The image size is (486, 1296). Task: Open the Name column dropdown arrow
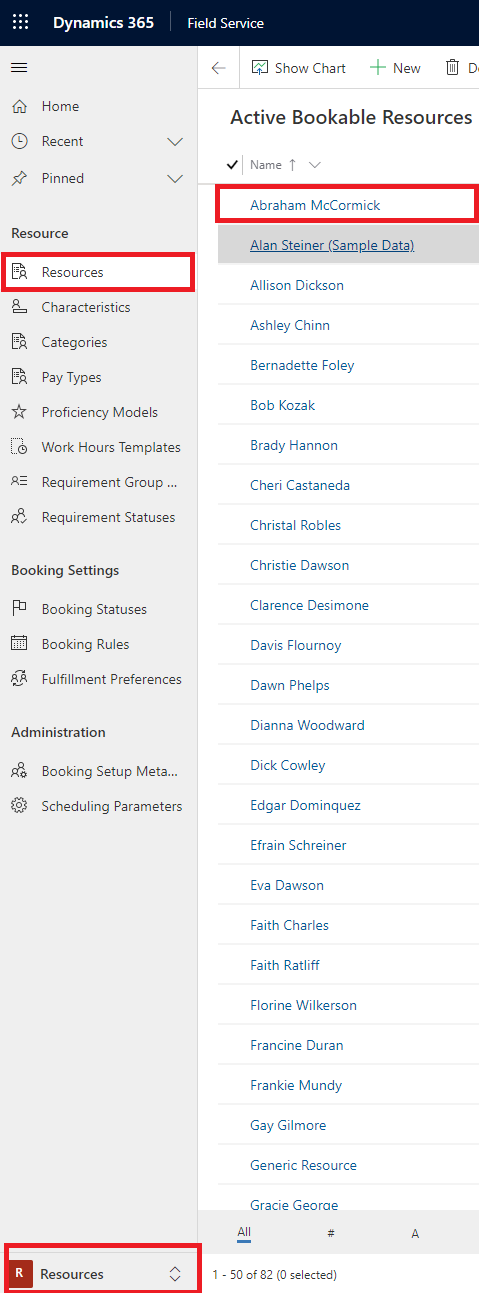click(315, 165)
